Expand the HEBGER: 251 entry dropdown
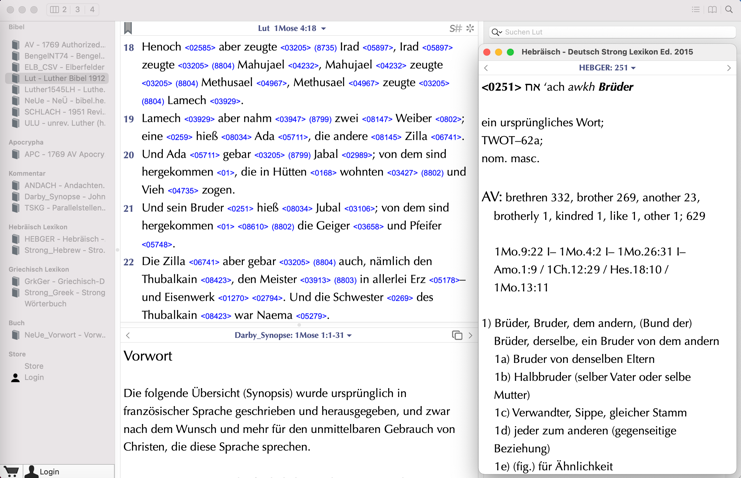This screenshot has width=741, height=479. point(608,68)
